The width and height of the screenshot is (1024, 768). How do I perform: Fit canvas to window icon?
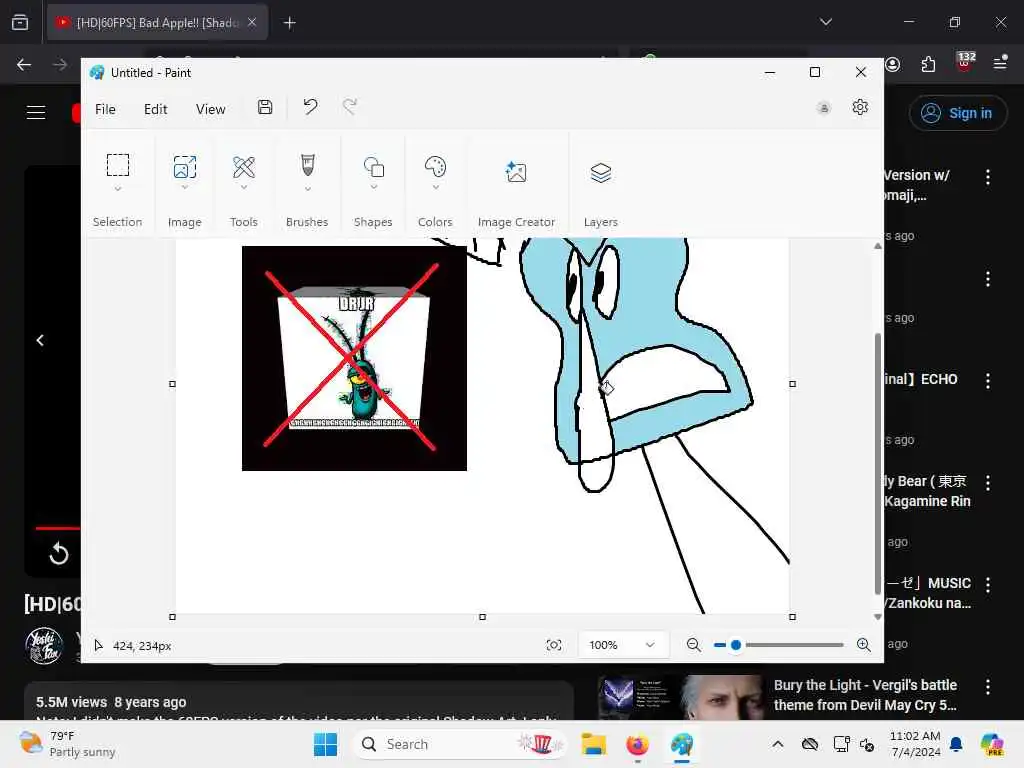[554, 645]
